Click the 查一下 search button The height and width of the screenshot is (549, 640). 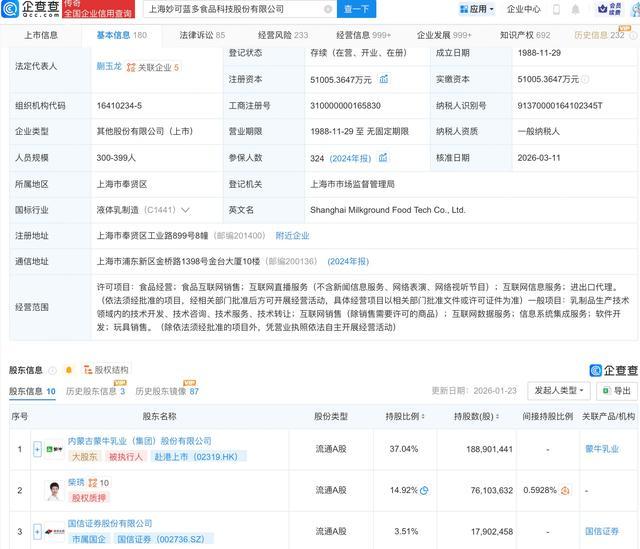(x=355, y=9)
